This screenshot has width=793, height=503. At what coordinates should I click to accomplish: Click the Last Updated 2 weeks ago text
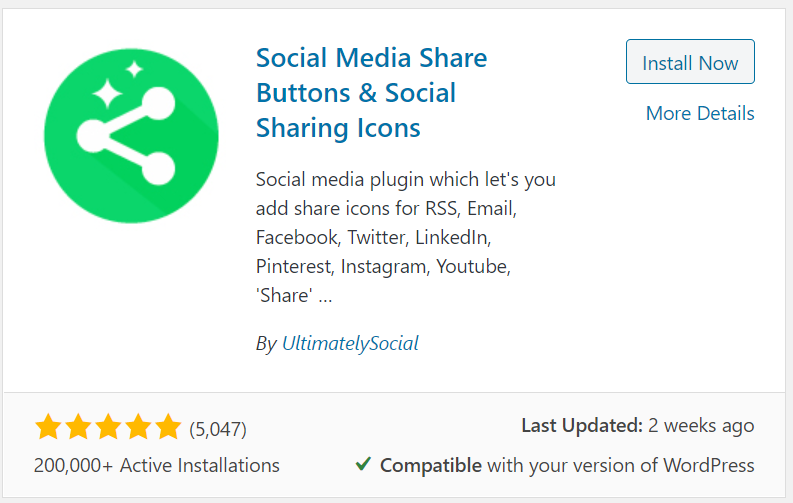click(638, 426)
